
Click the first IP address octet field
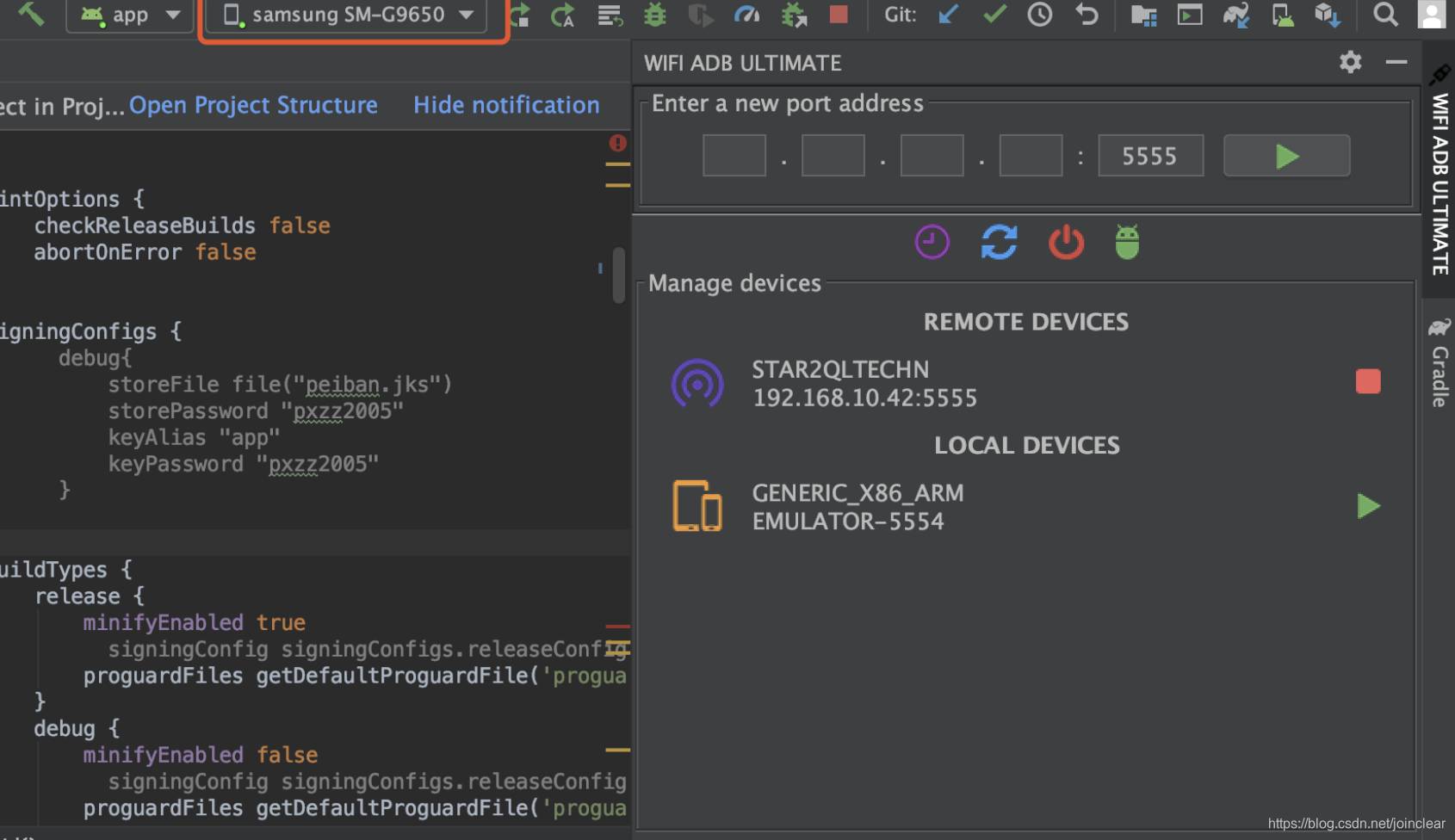click(734, 156)
